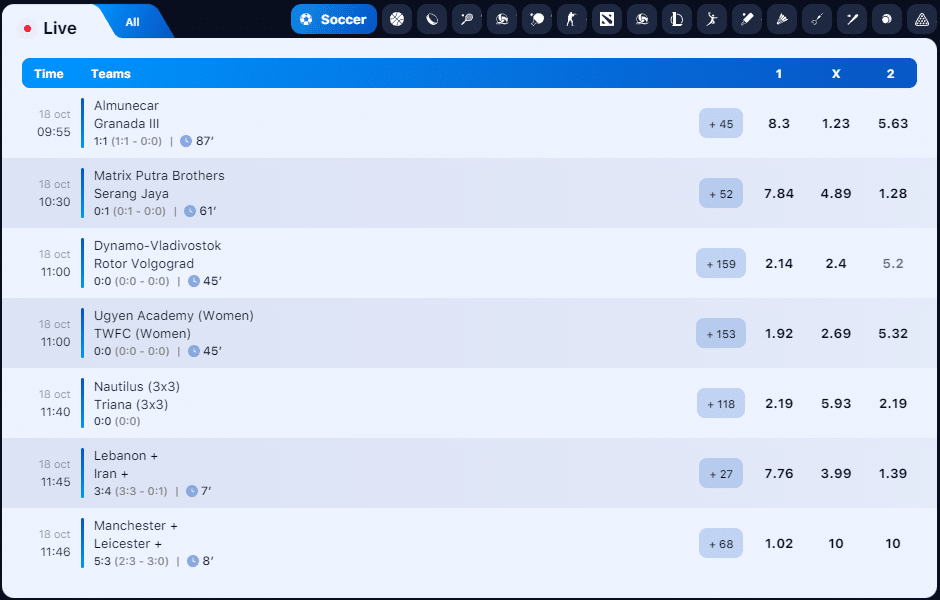Viewport: 940px width, 600px height.
Task: Select the Basketball sport icon
Action: 397,19
